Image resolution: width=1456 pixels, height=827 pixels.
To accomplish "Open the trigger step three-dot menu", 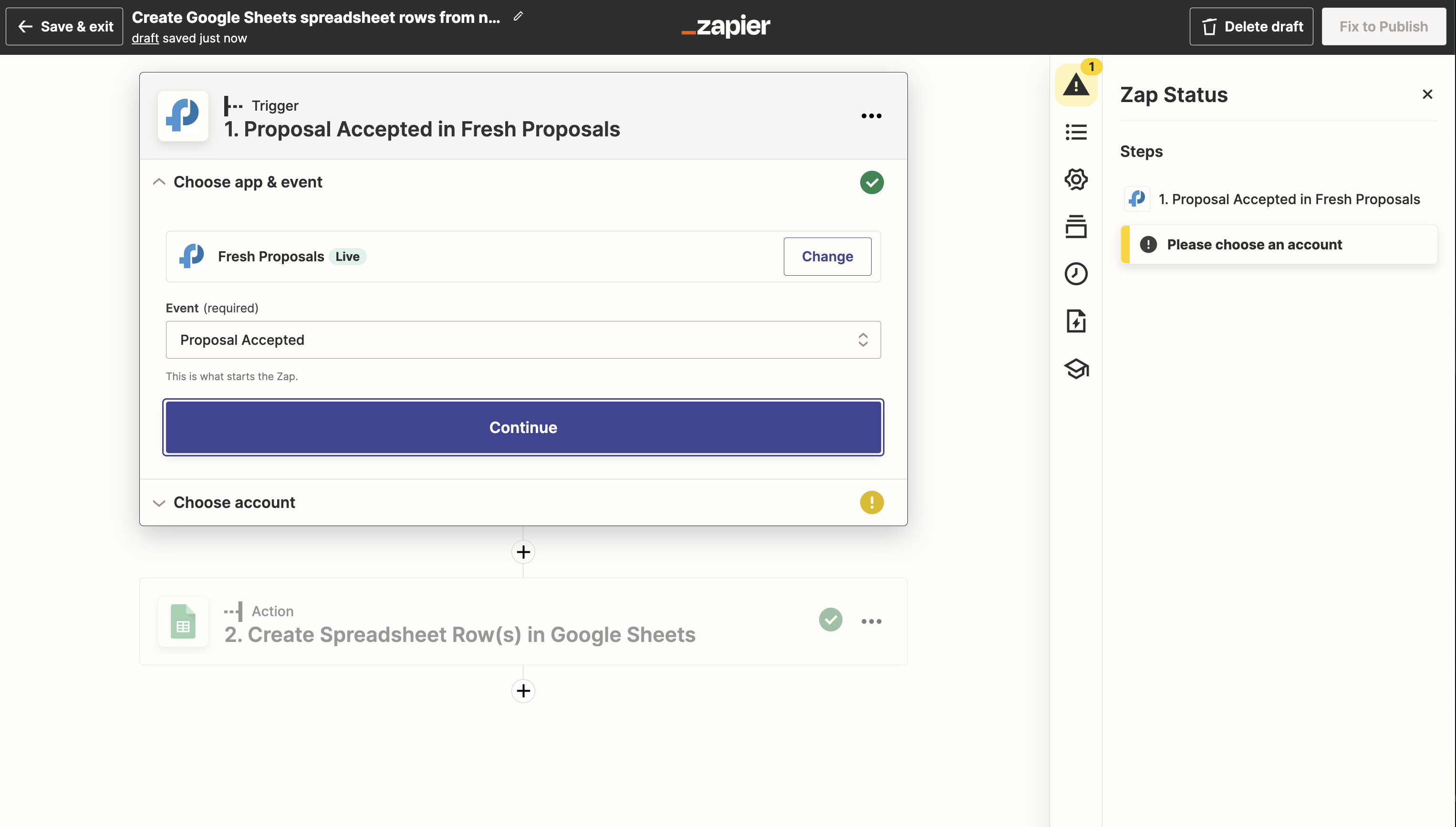I will (871, 116).
